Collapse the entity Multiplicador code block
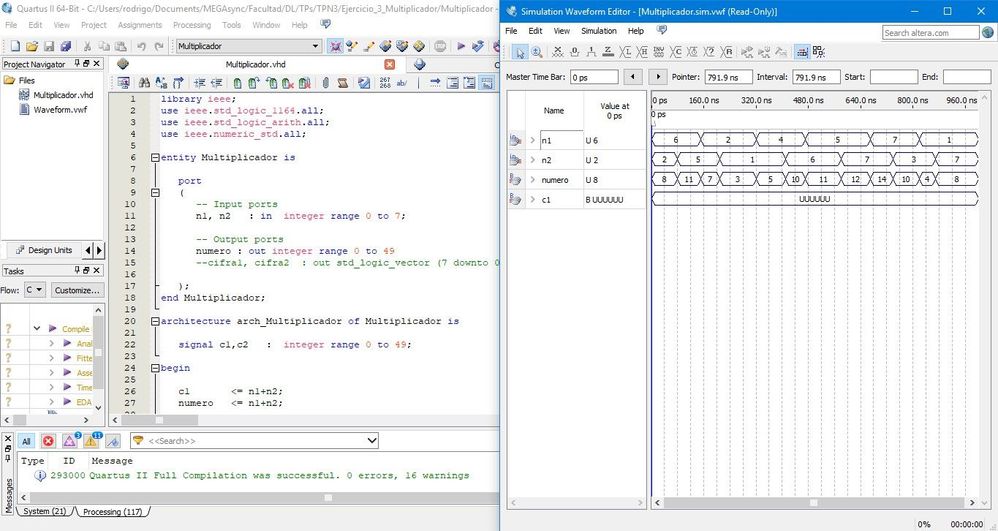 pos(154,158)
